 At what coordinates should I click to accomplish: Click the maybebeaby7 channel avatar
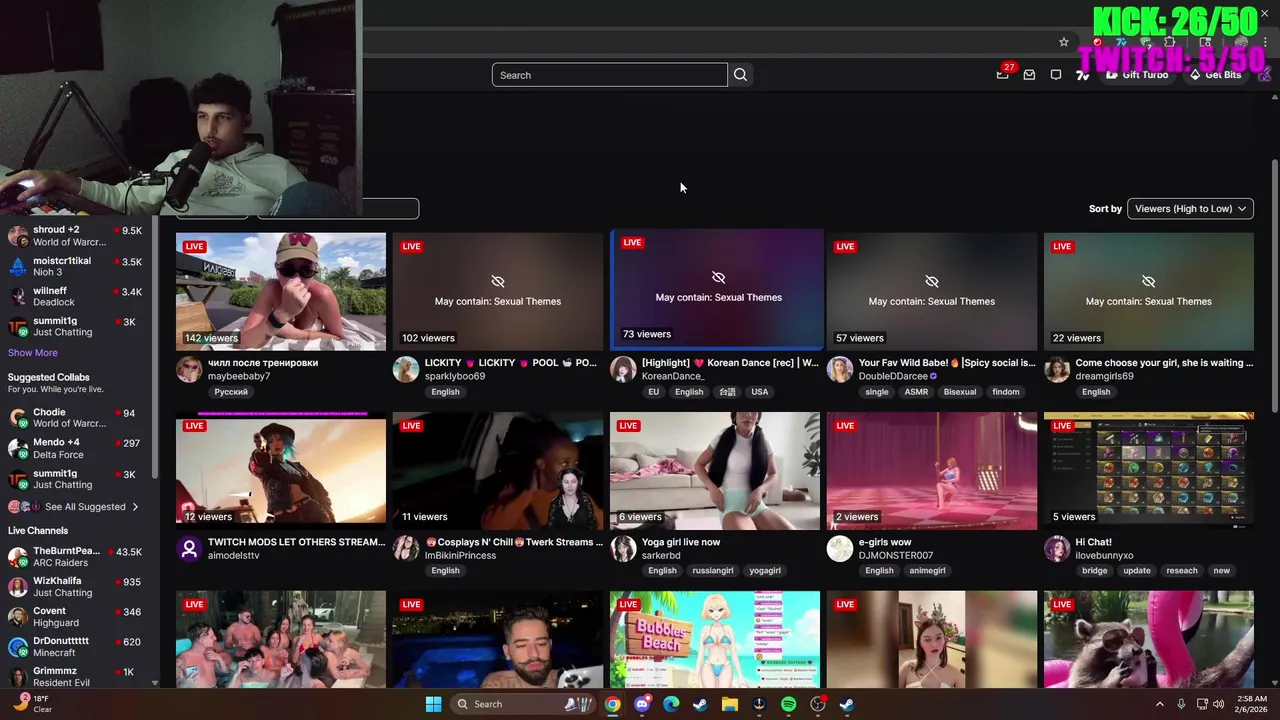click(189, 369)
